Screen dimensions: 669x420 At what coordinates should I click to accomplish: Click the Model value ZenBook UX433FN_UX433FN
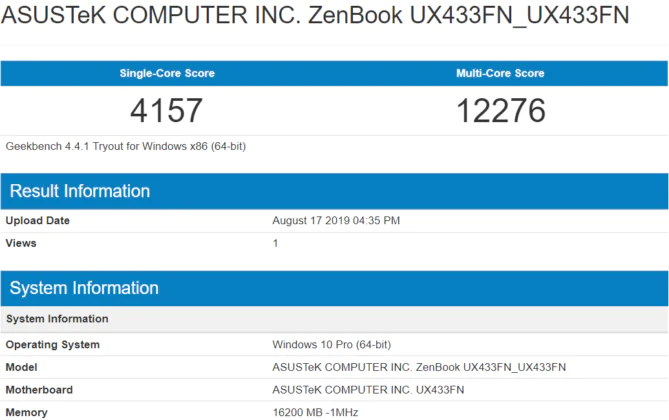419,368
